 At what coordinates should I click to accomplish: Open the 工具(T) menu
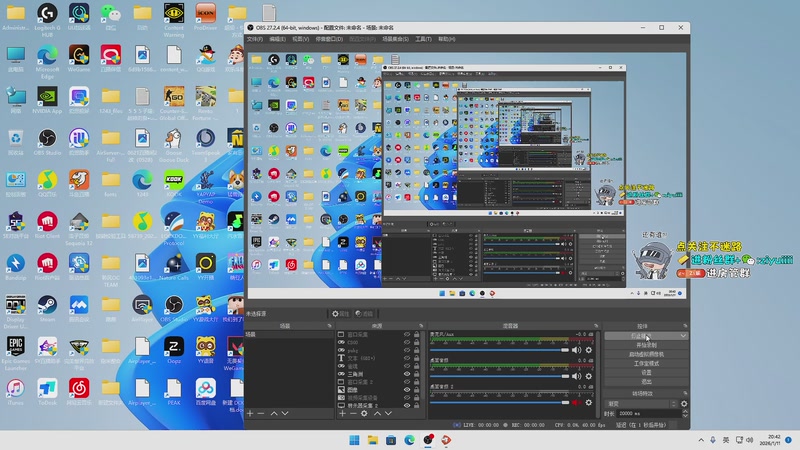423,39
